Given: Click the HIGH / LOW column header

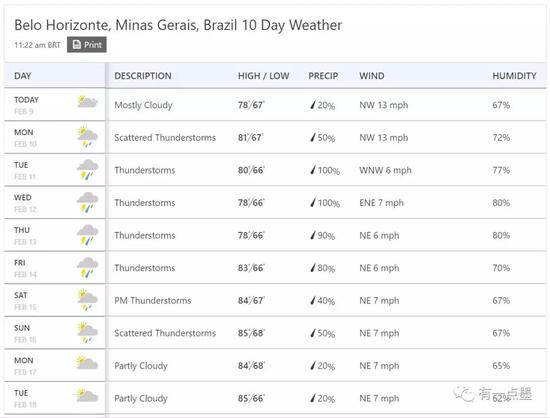Looking at the screenshot, I should tap(263, 76).
